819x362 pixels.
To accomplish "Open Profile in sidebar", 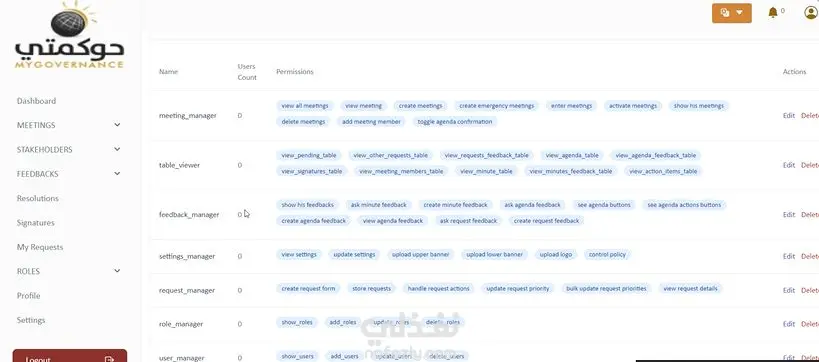I will [x=28, y=296].
